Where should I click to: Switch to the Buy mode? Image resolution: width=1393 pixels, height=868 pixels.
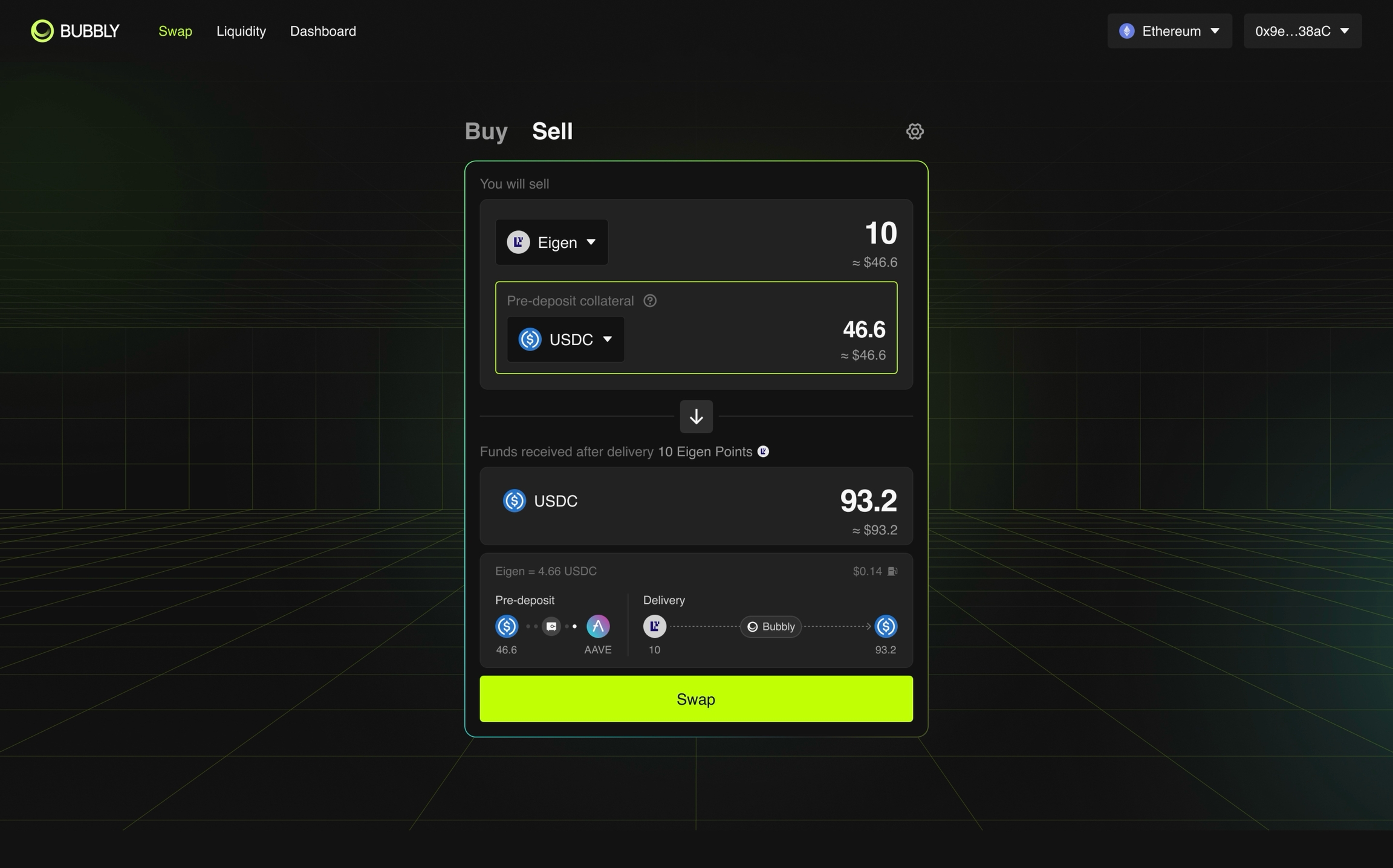[486, 131]
